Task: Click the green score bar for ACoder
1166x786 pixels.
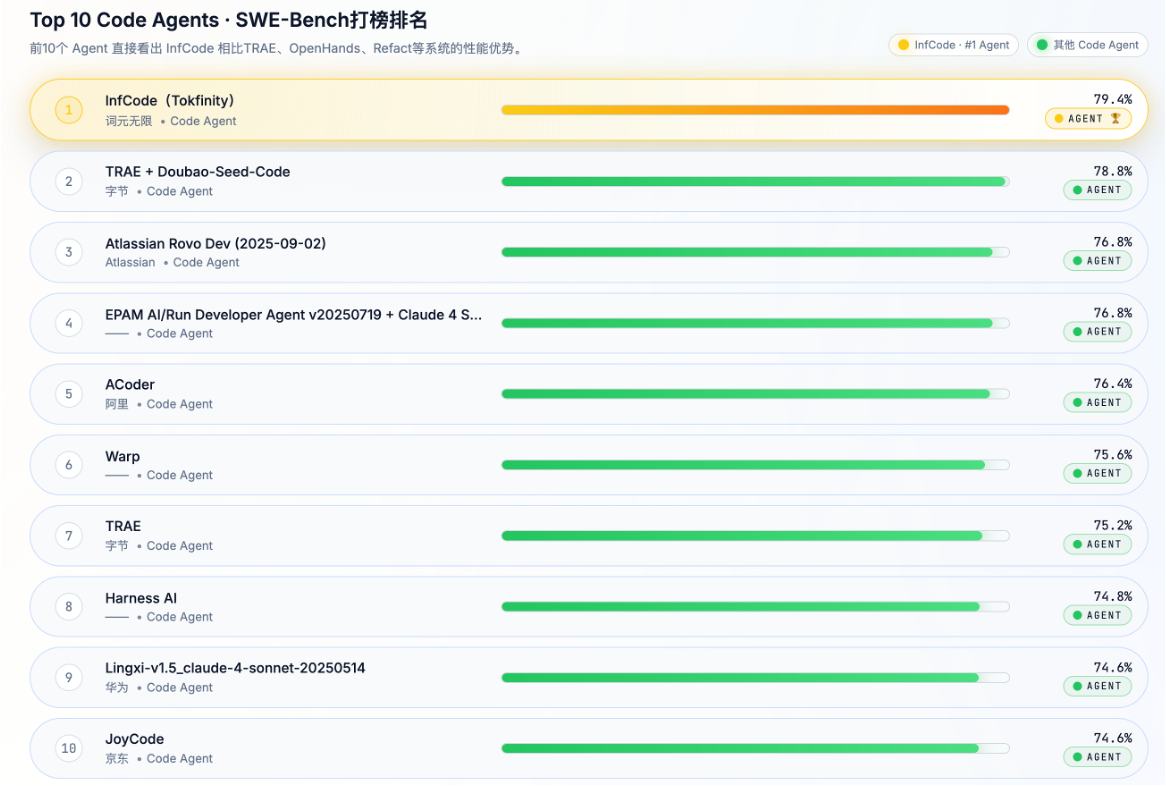Action: [x=745, y=394]
